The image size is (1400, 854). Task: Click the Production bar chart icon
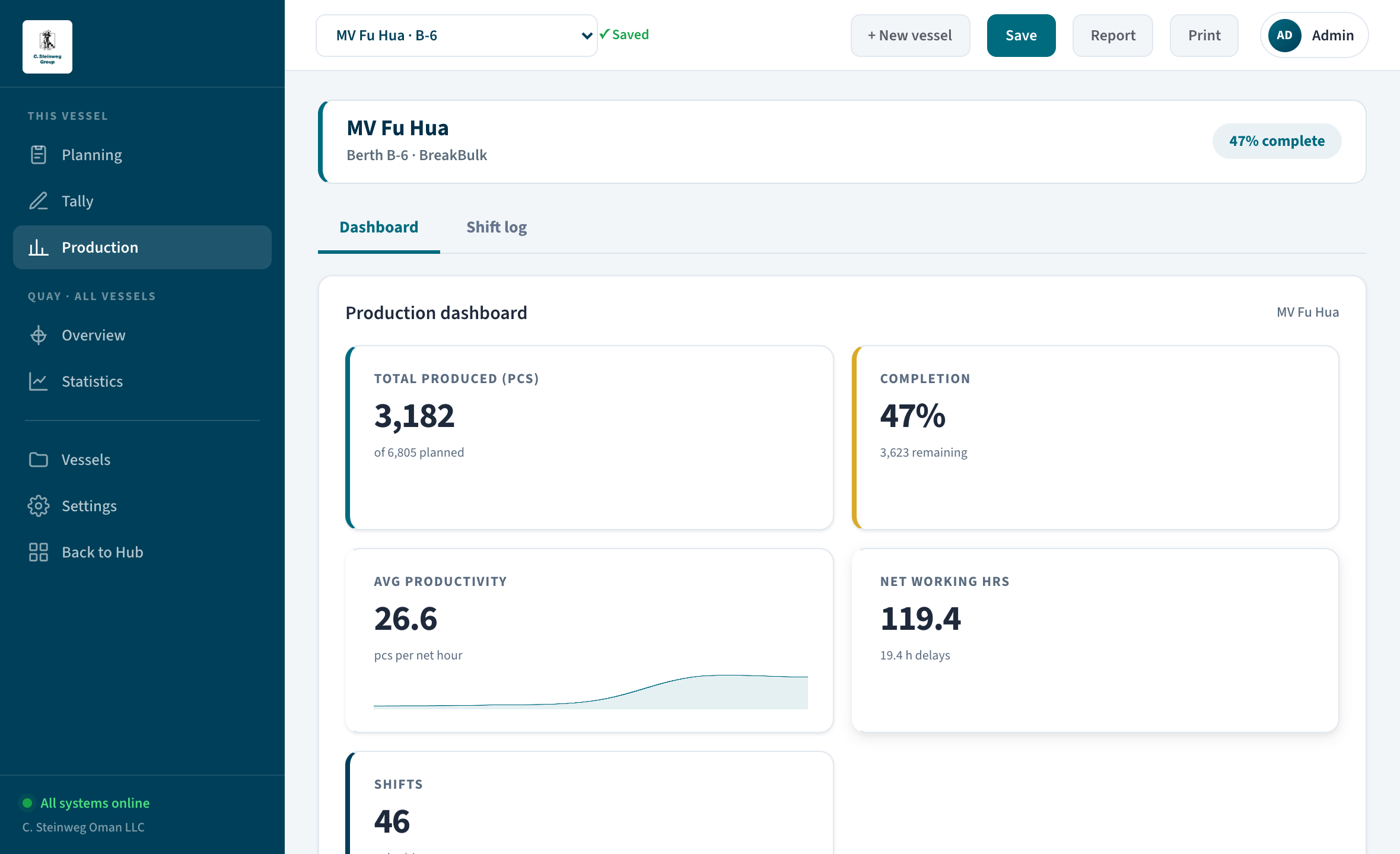[39, 247]
